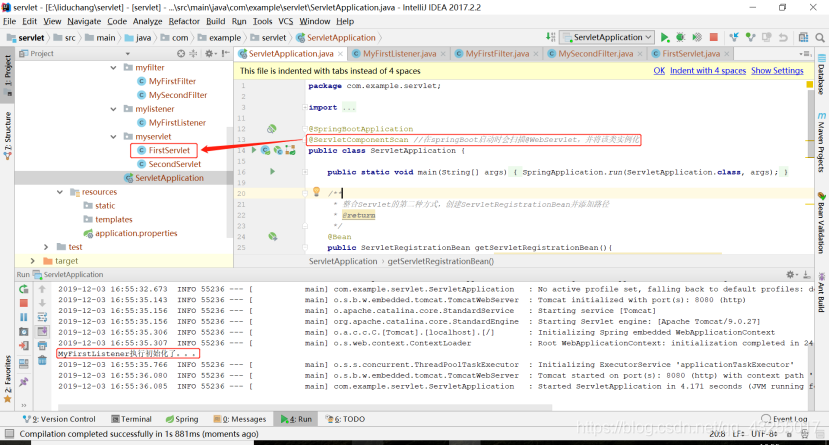Collapse the myservlet package
The image size is (830, 446).
tap(113, 136)
